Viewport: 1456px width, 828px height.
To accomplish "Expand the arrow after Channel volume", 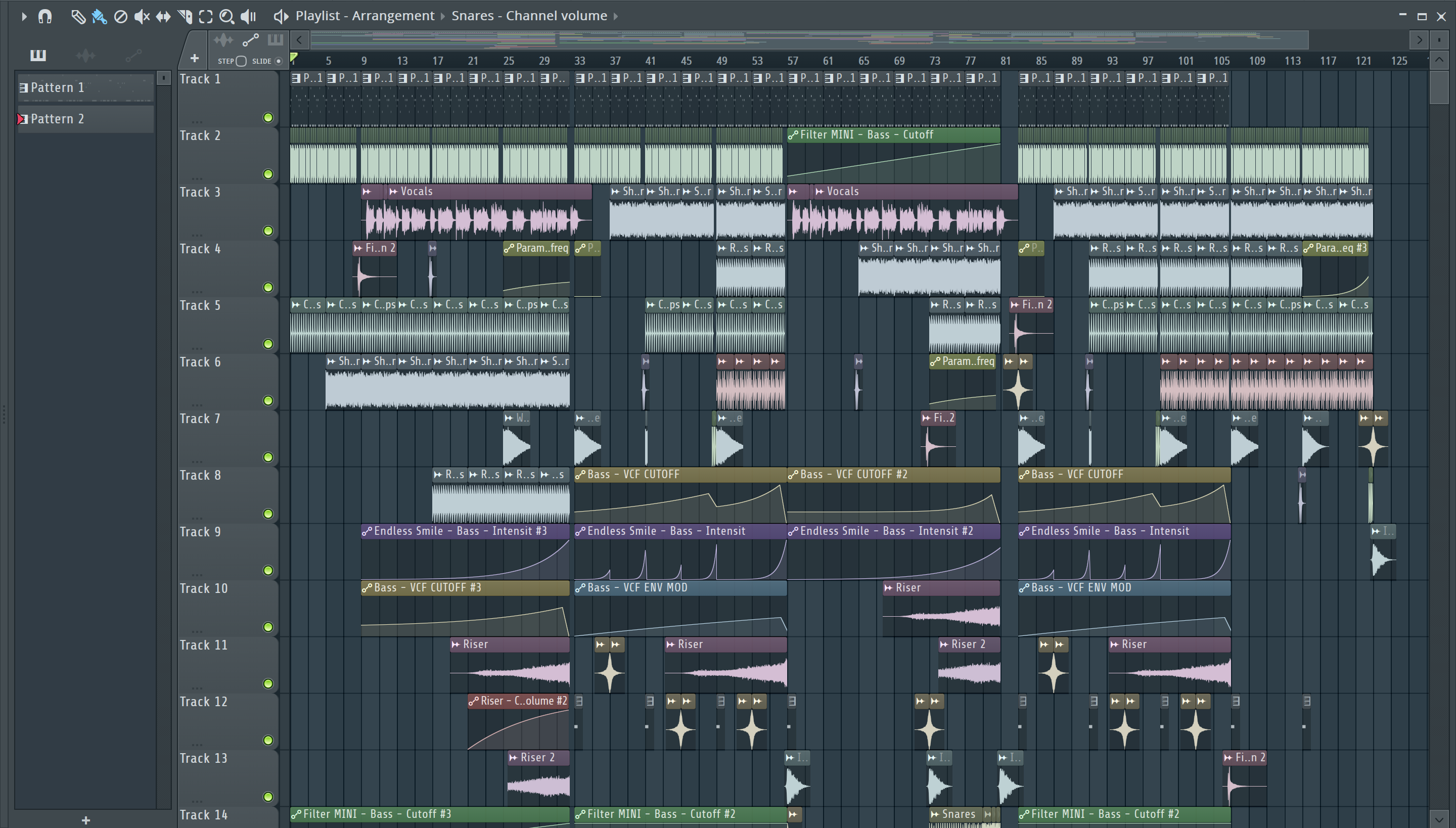I will [615, 16].
